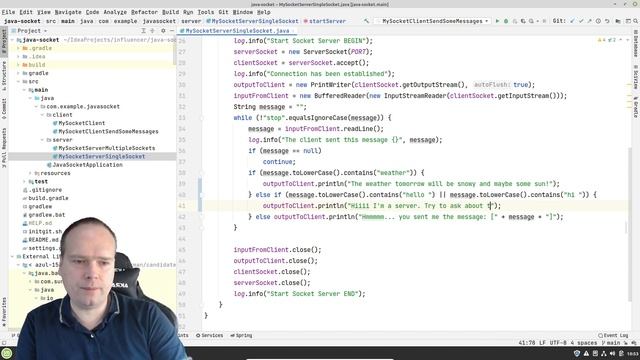This screenshot has width=640, height=360.
Task: Show Git history clock icon
Action: tap(598, 21)
